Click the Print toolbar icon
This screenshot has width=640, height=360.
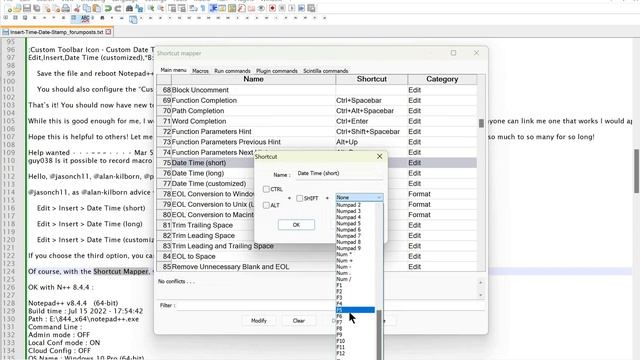65,8
